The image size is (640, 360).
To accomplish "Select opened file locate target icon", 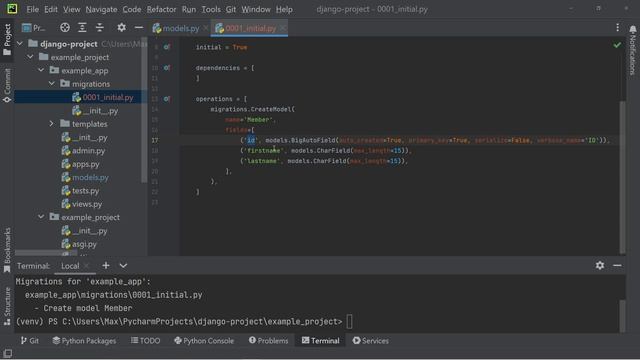I will point(64,28).
